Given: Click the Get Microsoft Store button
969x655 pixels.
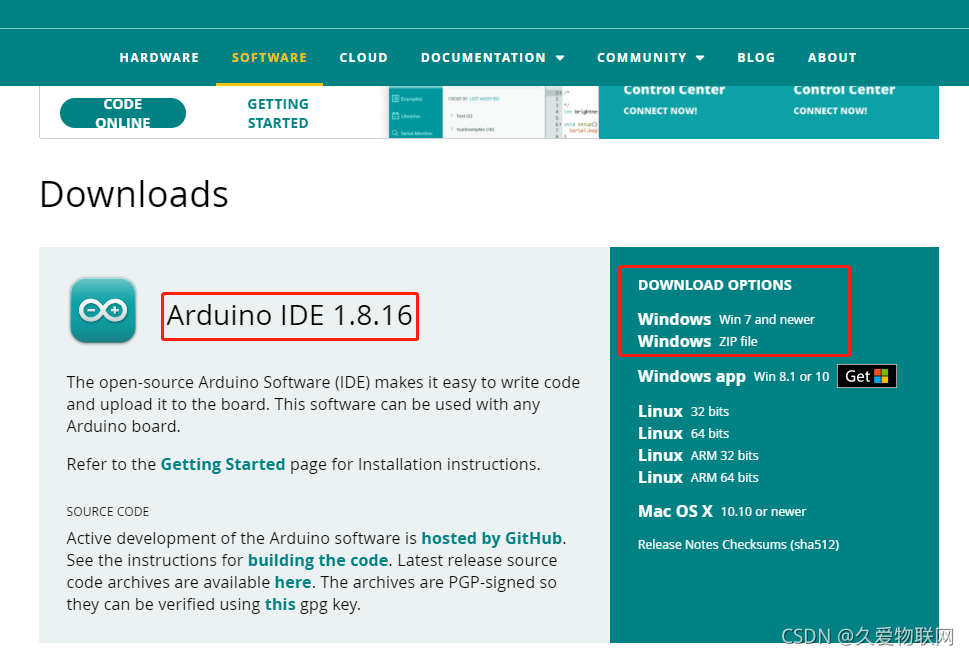Looking at the screenshot, I should click(866, 376).
